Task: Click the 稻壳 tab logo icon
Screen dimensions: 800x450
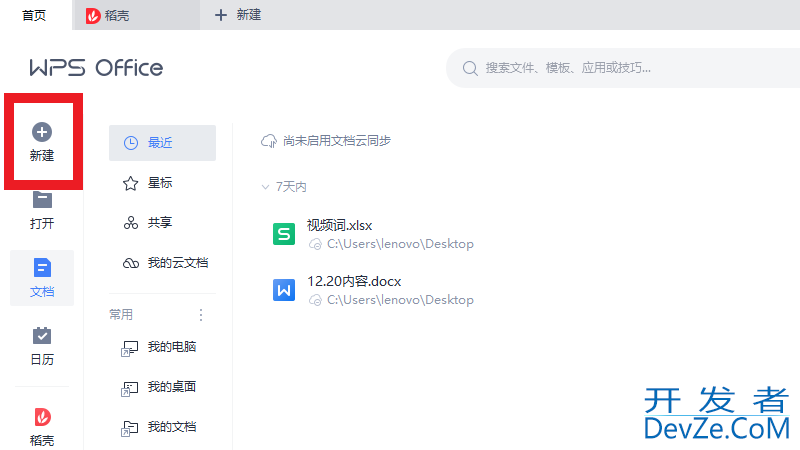Action: click(93, 16)
